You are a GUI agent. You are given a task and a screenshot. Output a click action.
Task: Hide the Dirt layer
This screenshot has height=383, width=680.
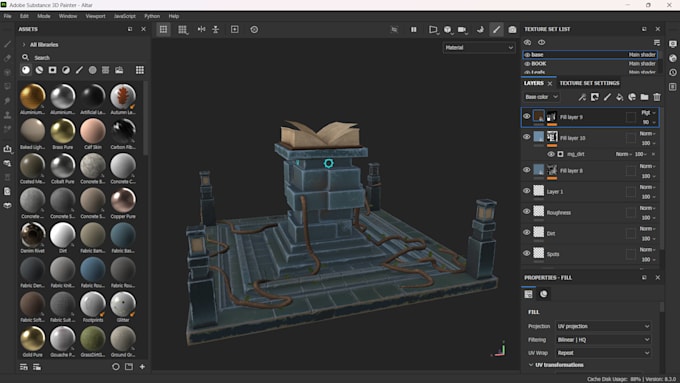coord(526,232)
